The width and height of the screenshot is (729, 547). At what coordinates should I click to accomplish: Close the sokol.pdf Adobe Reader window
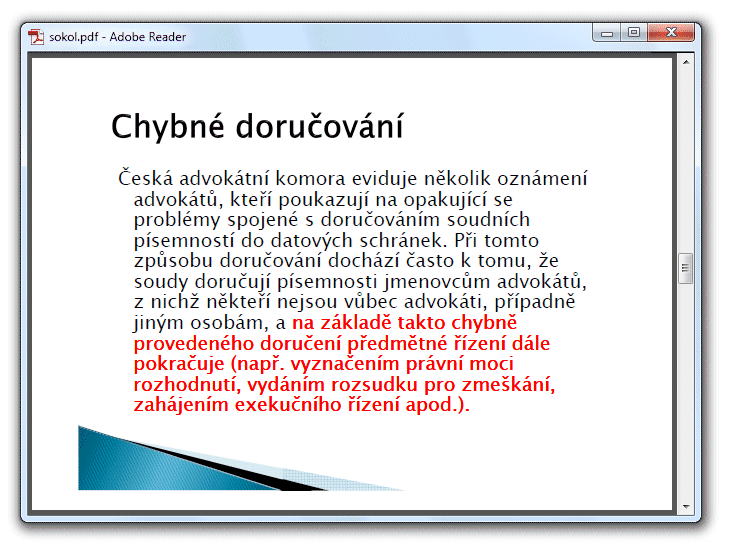671,33
